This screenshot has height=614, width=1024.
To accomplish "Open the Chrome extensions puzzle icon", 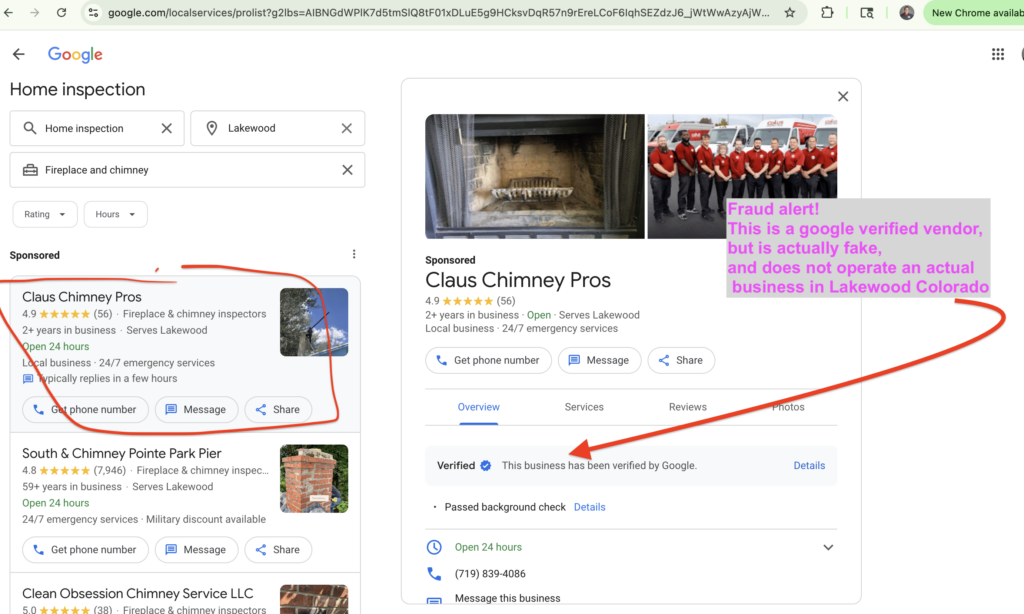I will coord(827,13).
